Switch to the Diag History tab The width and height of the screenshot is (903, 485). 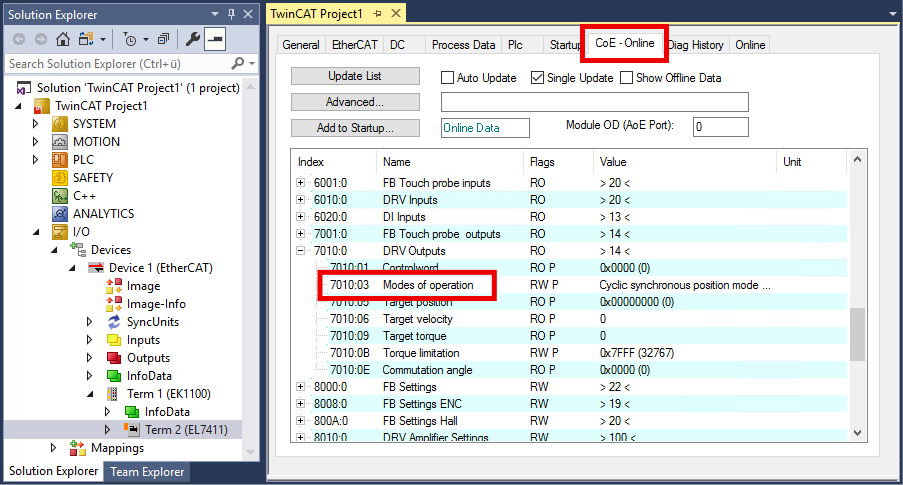point(696,45)
